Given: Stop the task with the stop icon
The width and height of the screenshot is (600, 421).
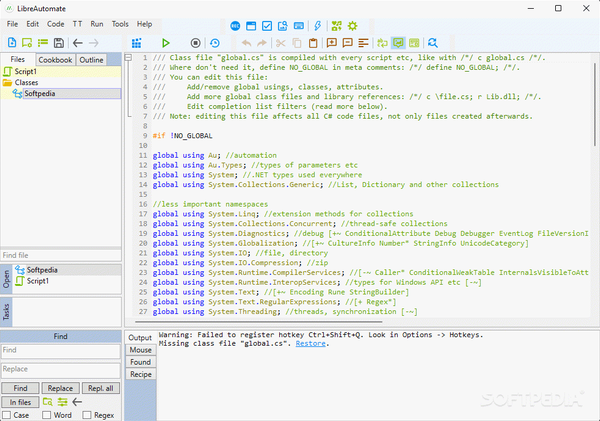Looking at the screenshot, I should (x=195, y=43).
